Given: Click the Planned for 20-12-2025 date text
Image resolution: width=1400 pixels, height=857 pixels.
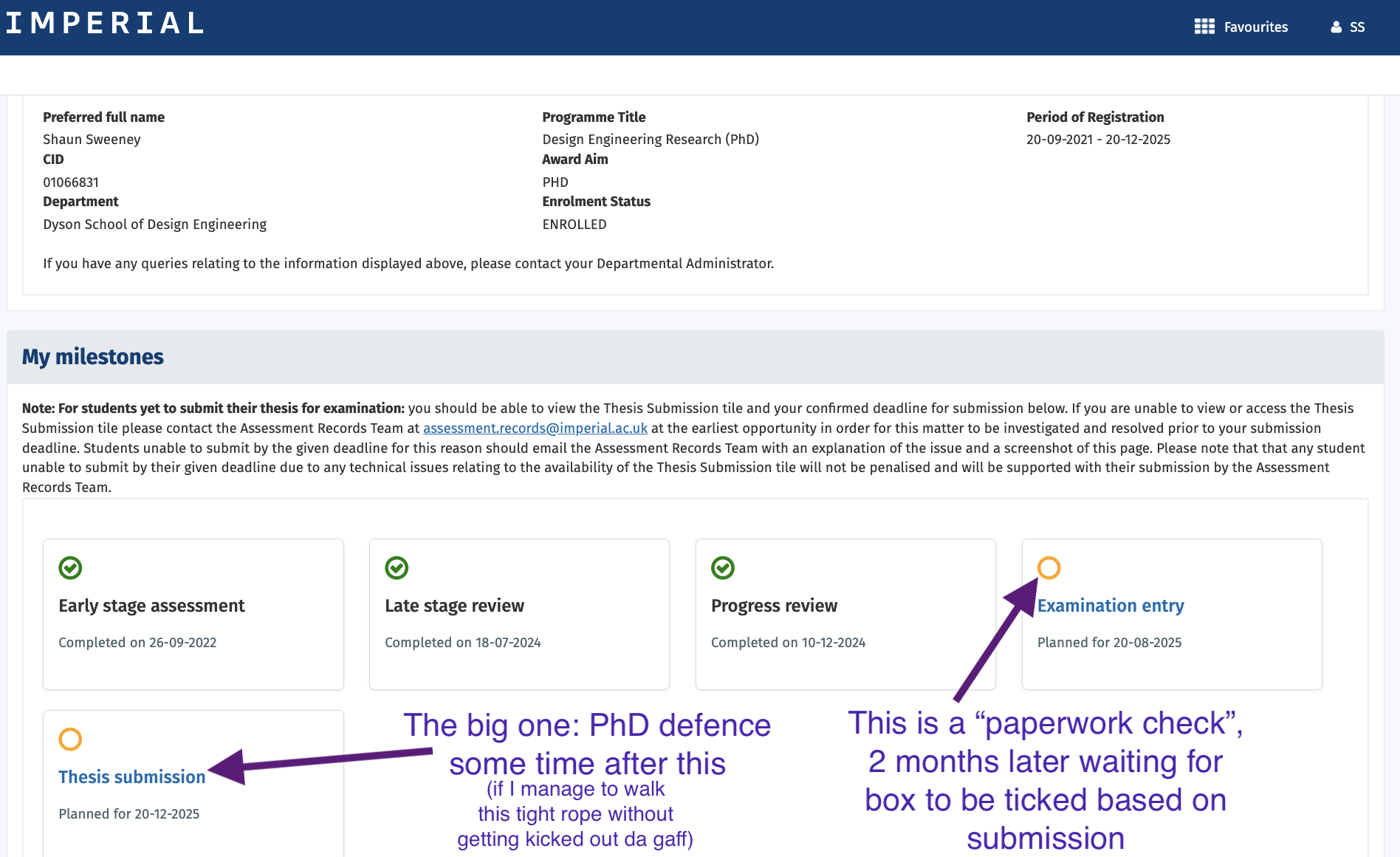Looking at the screenshot, I should [128, 814].
